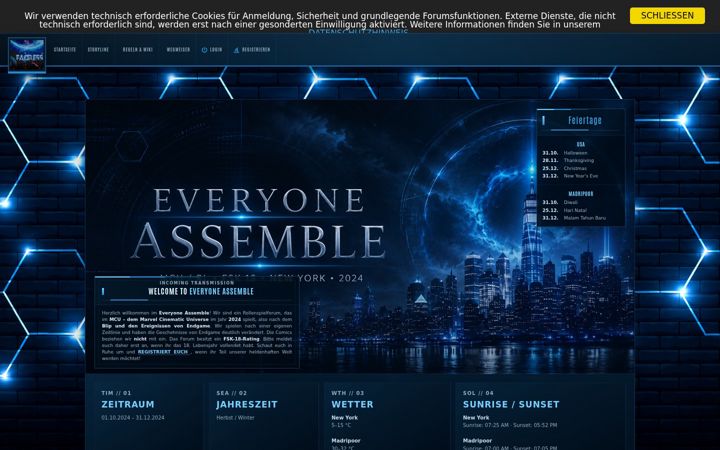Click the USA subheading in Feiertage

click(x=581, y=144)
